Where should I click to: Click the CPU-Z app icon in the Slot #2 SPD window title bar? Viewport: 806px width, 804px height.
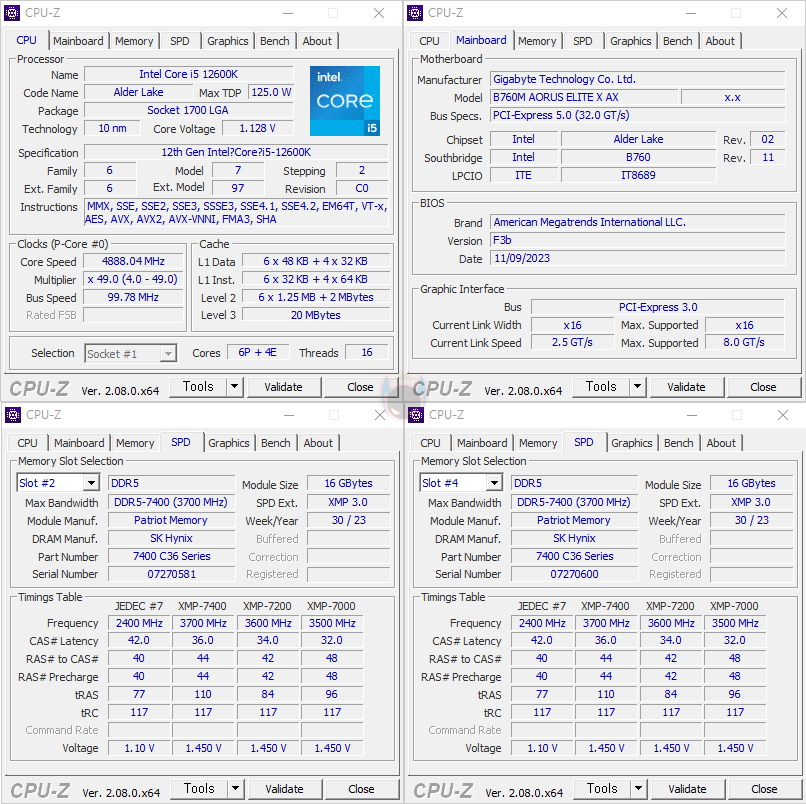click(x=13, y=415)
